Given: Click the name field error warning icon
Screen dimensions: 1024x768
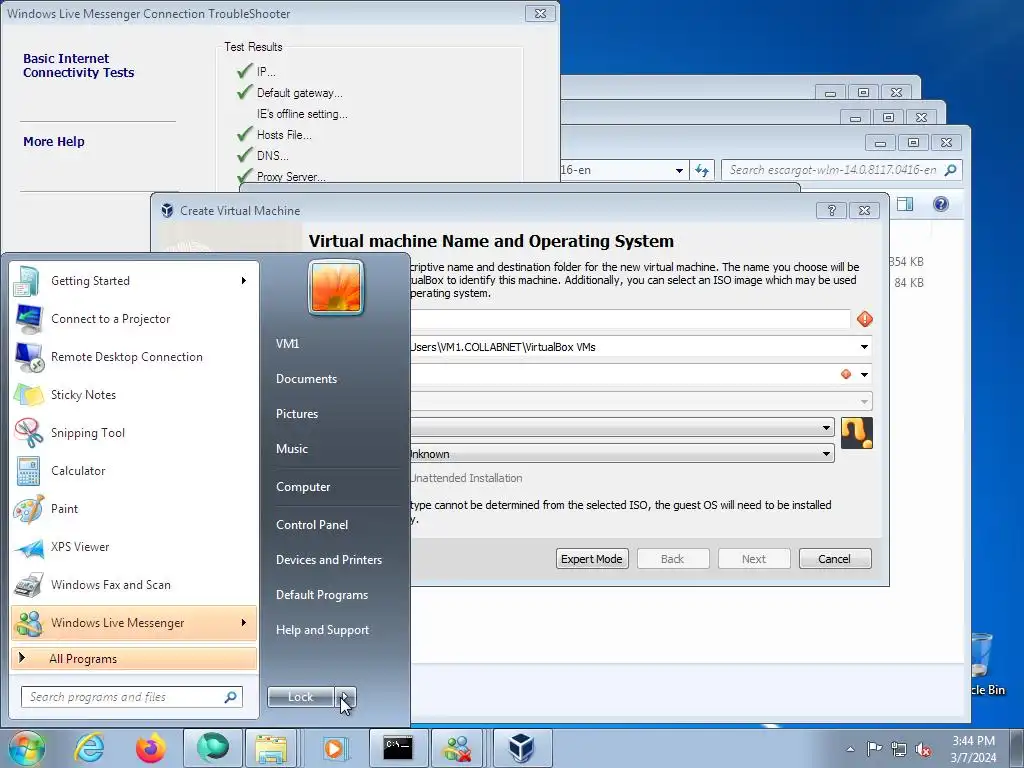Looking at the screenshot, I should pos(865,319).
